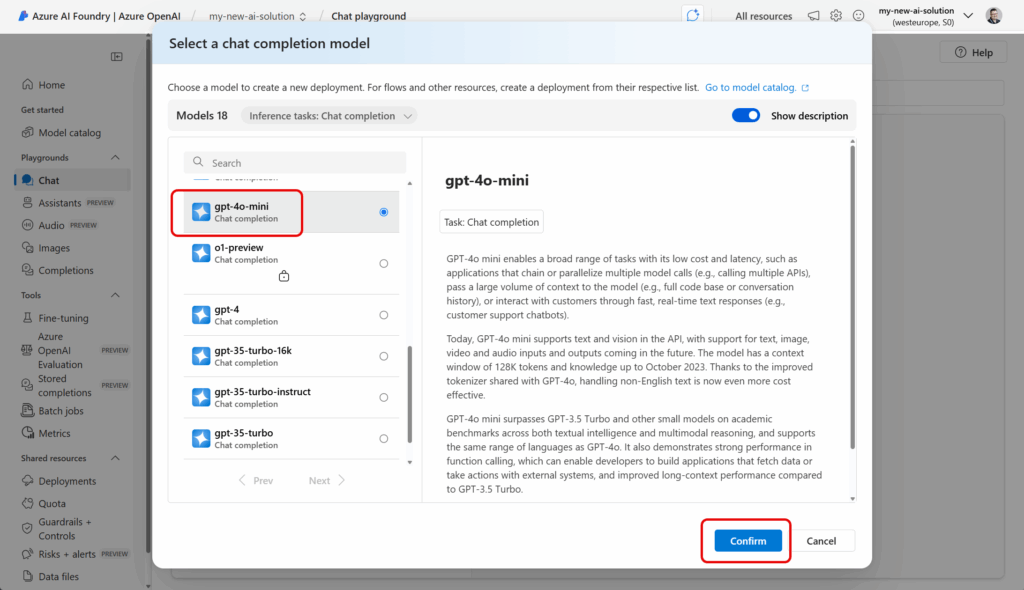Click the Model catalog icon in sidebar
This screenshot has width=1024, height=590.
pos(27,132)
